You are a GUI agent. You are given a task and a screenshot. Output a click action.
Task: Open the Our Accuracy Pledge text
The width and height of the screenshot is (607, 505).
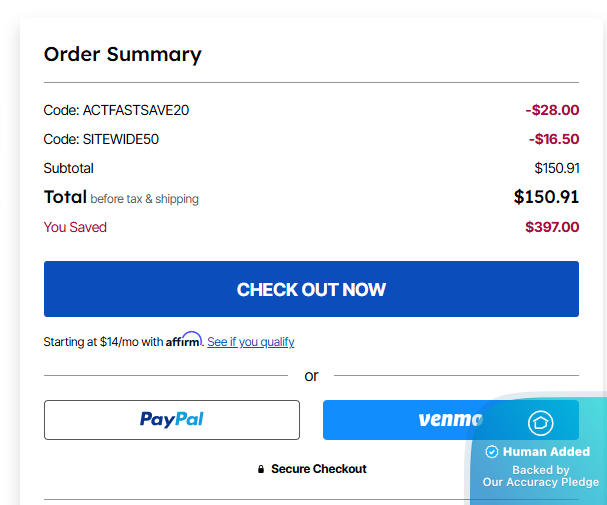(x=540, y=482)
